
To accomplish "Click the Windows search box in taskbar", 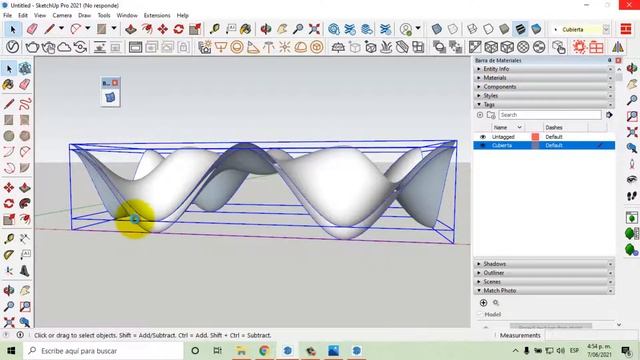I will tap(103, 351).
